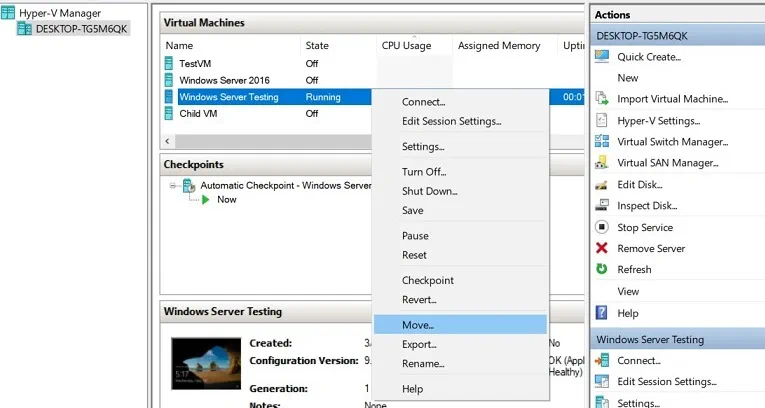Click the Inspect Disk icon

point(602,206)
